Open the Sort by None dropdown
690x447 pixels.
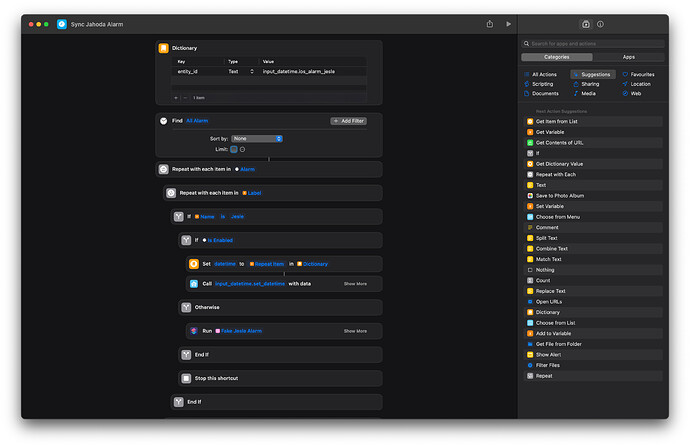(x=257, y=139)
